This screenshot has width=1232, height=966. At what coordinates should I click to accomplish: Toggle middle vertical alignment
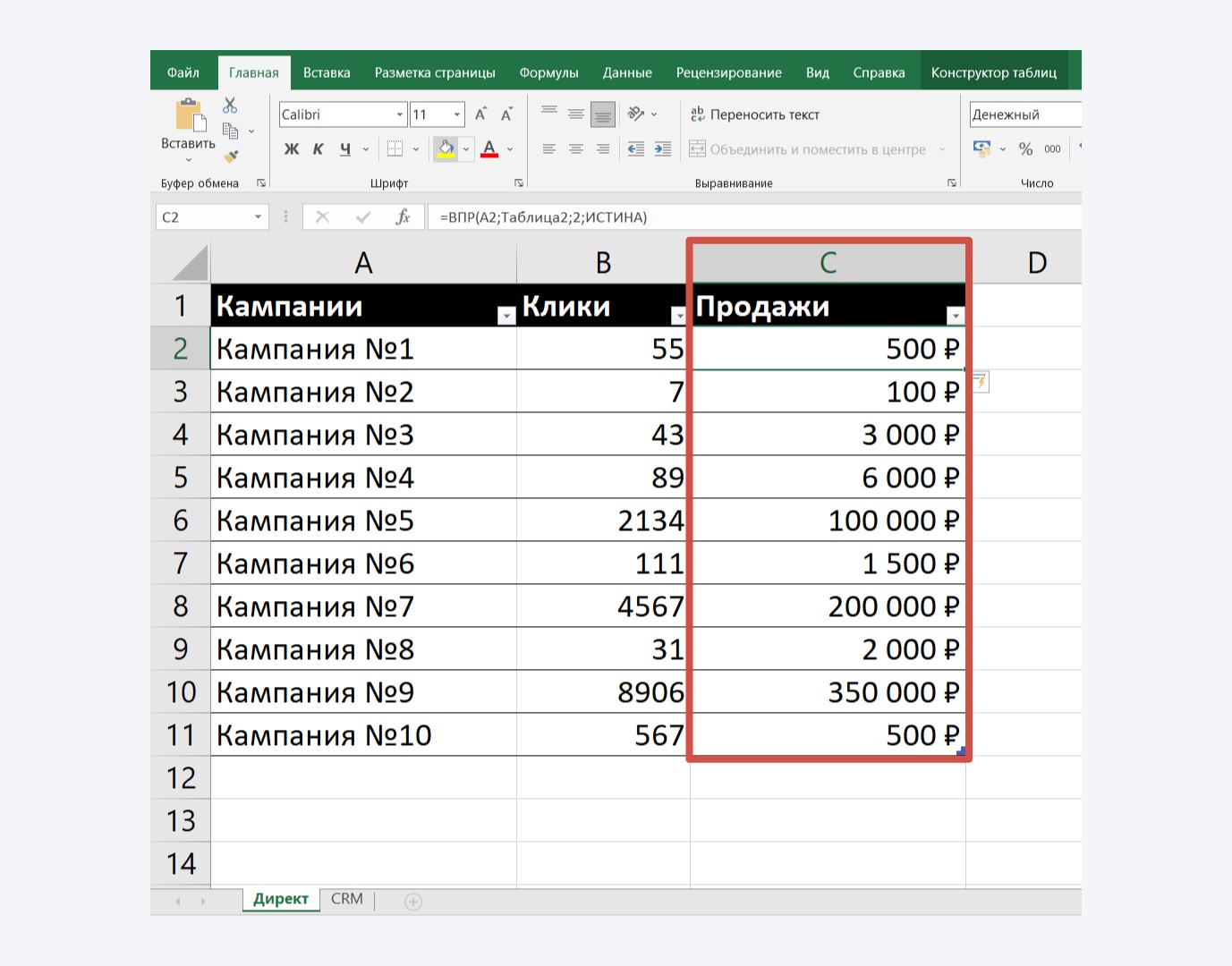pyautogui.click(x=576, y=114)
